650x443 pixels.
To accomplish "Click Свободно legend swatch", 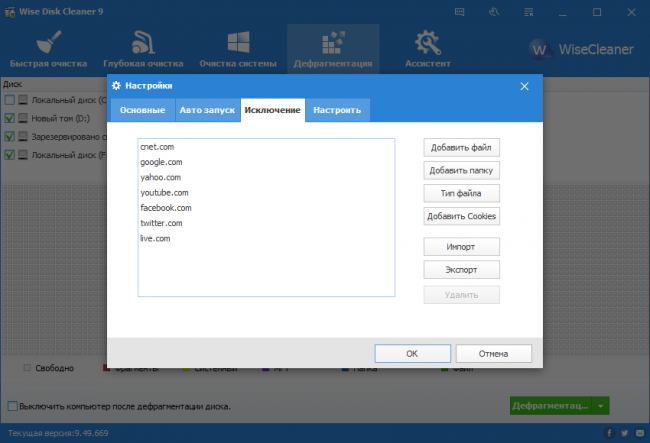I will (27, 368).
